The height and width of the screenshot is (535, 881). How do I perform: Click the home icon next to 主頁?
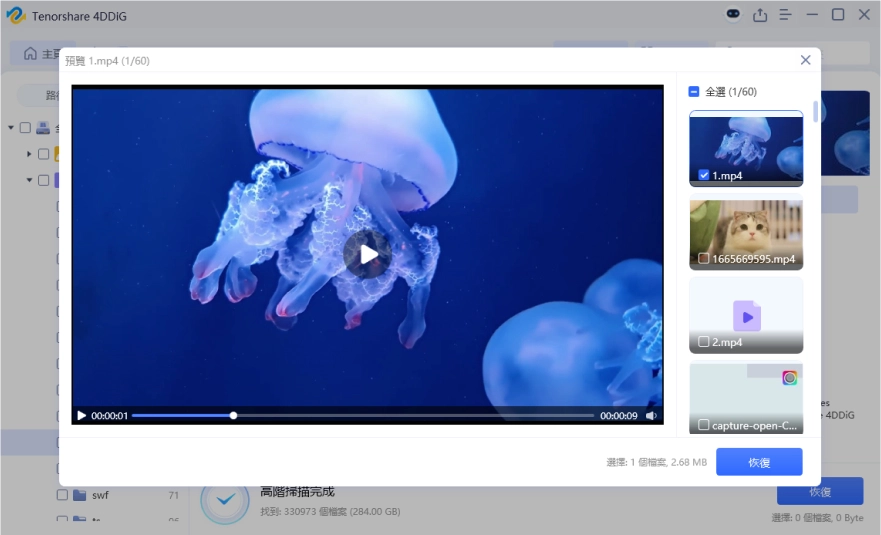point(31,53)
